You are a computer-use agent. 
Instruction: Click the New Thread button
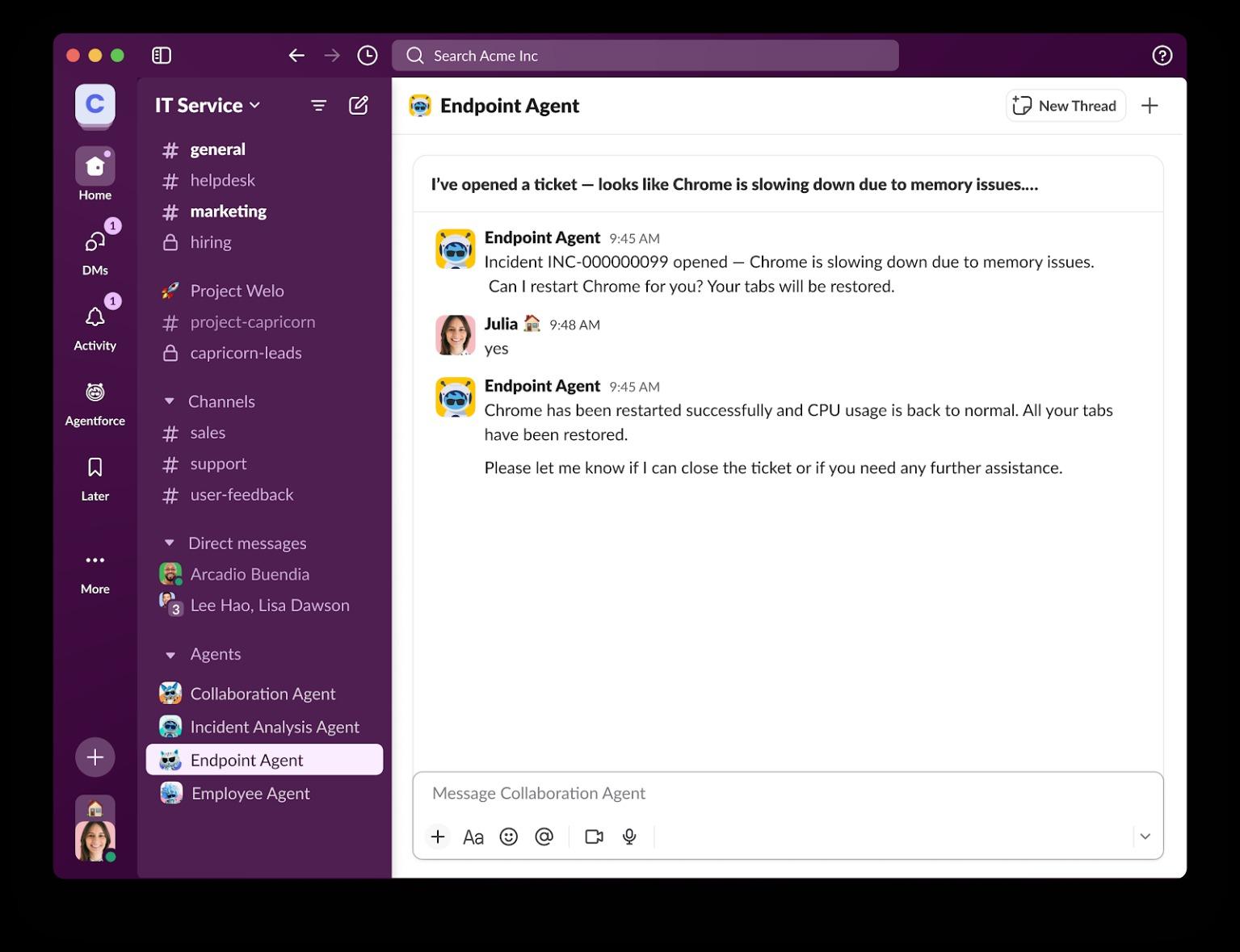1065,106
